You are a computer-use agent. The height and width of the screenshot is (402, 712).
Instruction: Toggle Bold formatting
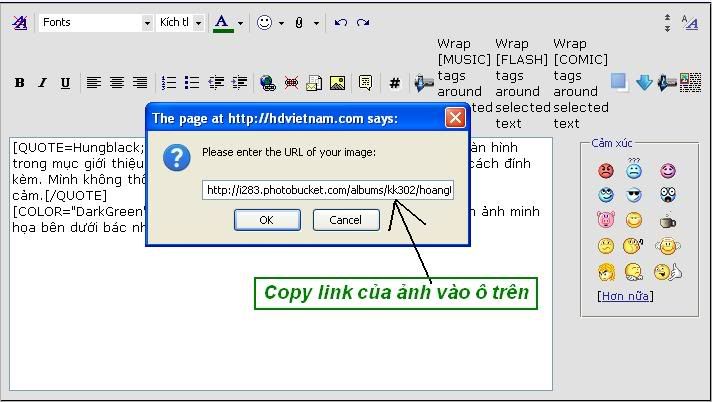20,83
